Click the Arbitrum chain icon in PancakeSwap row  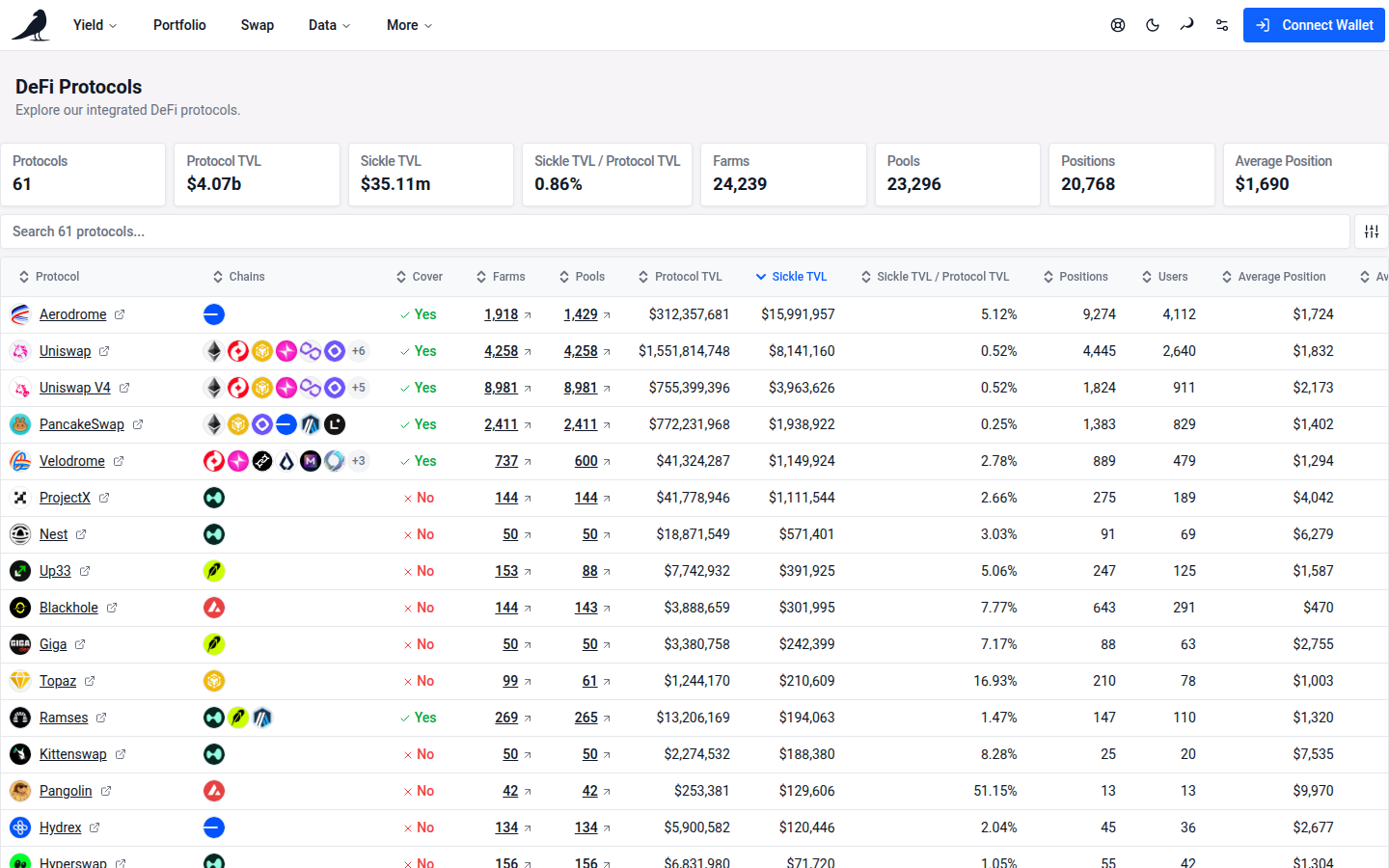click(x=311, y=424)
